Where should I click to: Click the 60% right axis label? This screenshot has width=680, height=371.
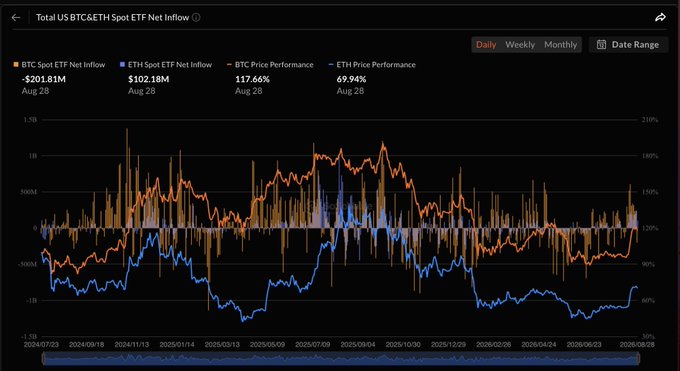[648, 300]
